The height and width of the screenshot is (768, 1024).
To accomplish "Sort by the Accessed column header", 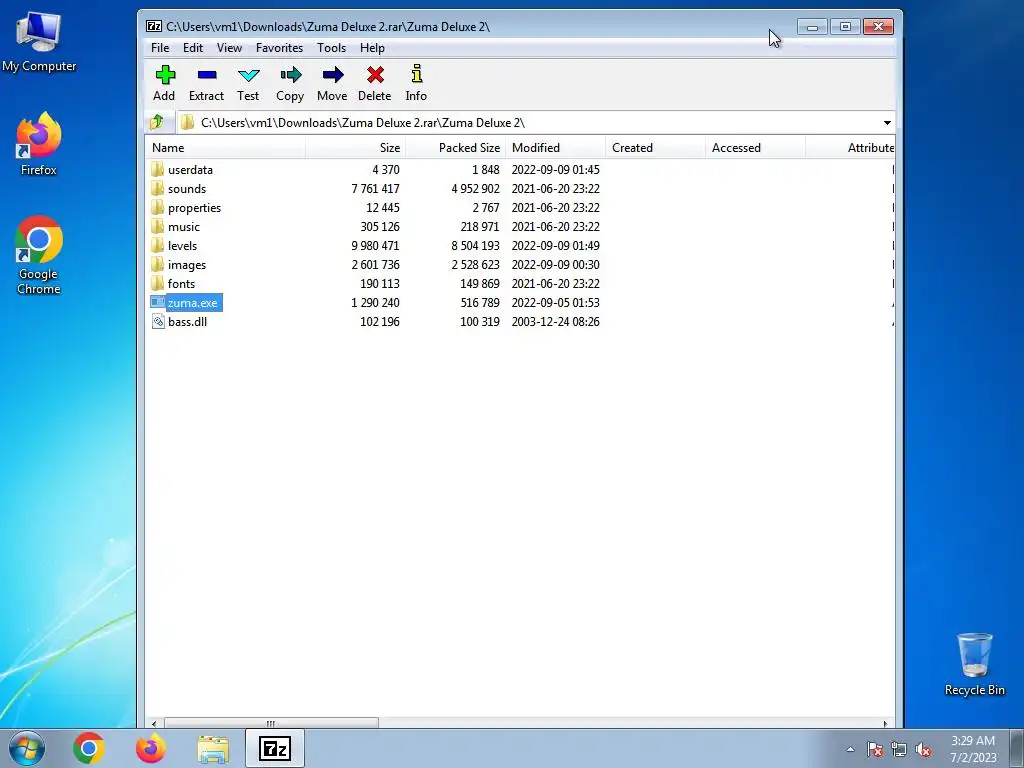I will [x=755, y=148].
